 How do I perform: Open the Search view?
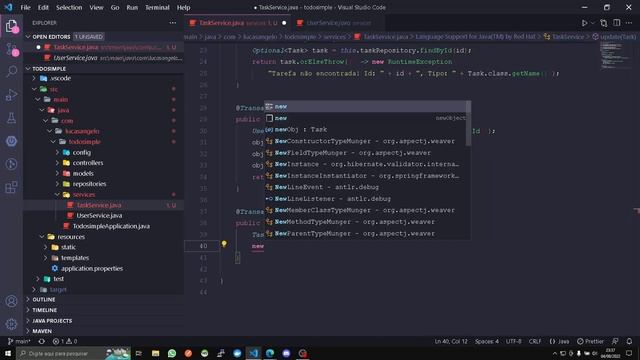pyautogui.click(x=11, y=72)
